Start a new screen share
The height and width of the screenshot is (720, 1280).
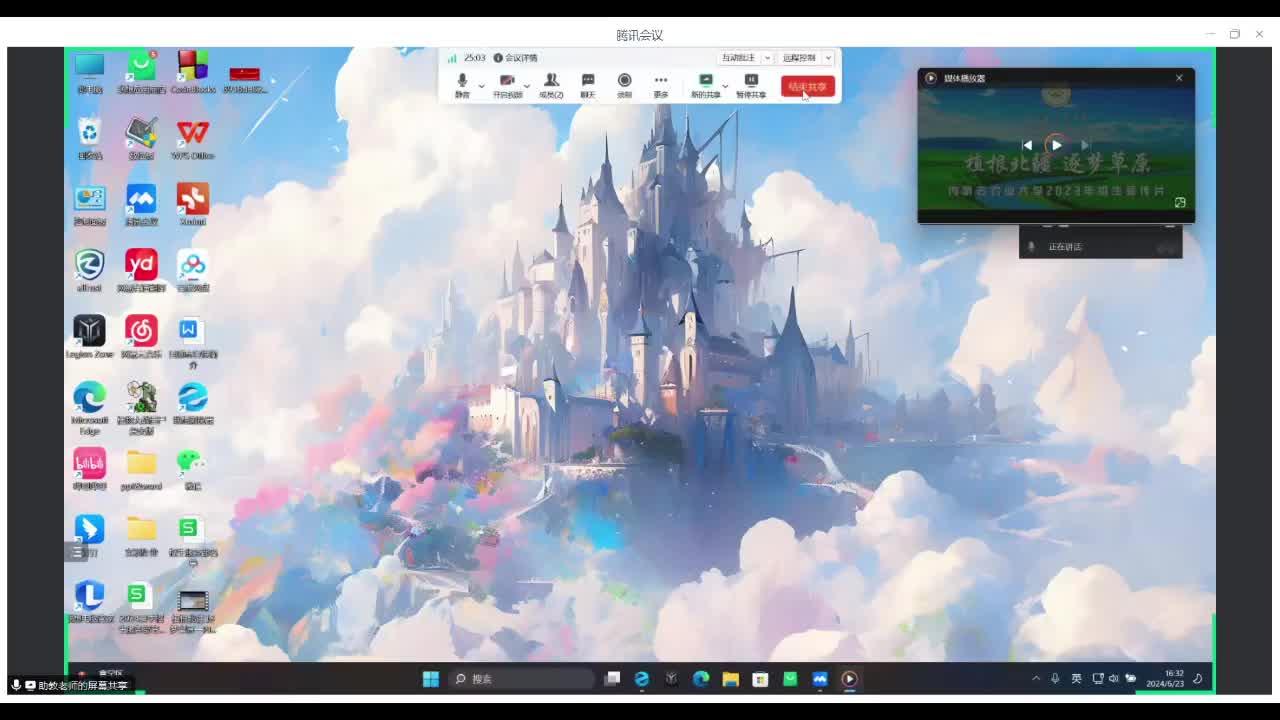[x=705, y=85]
